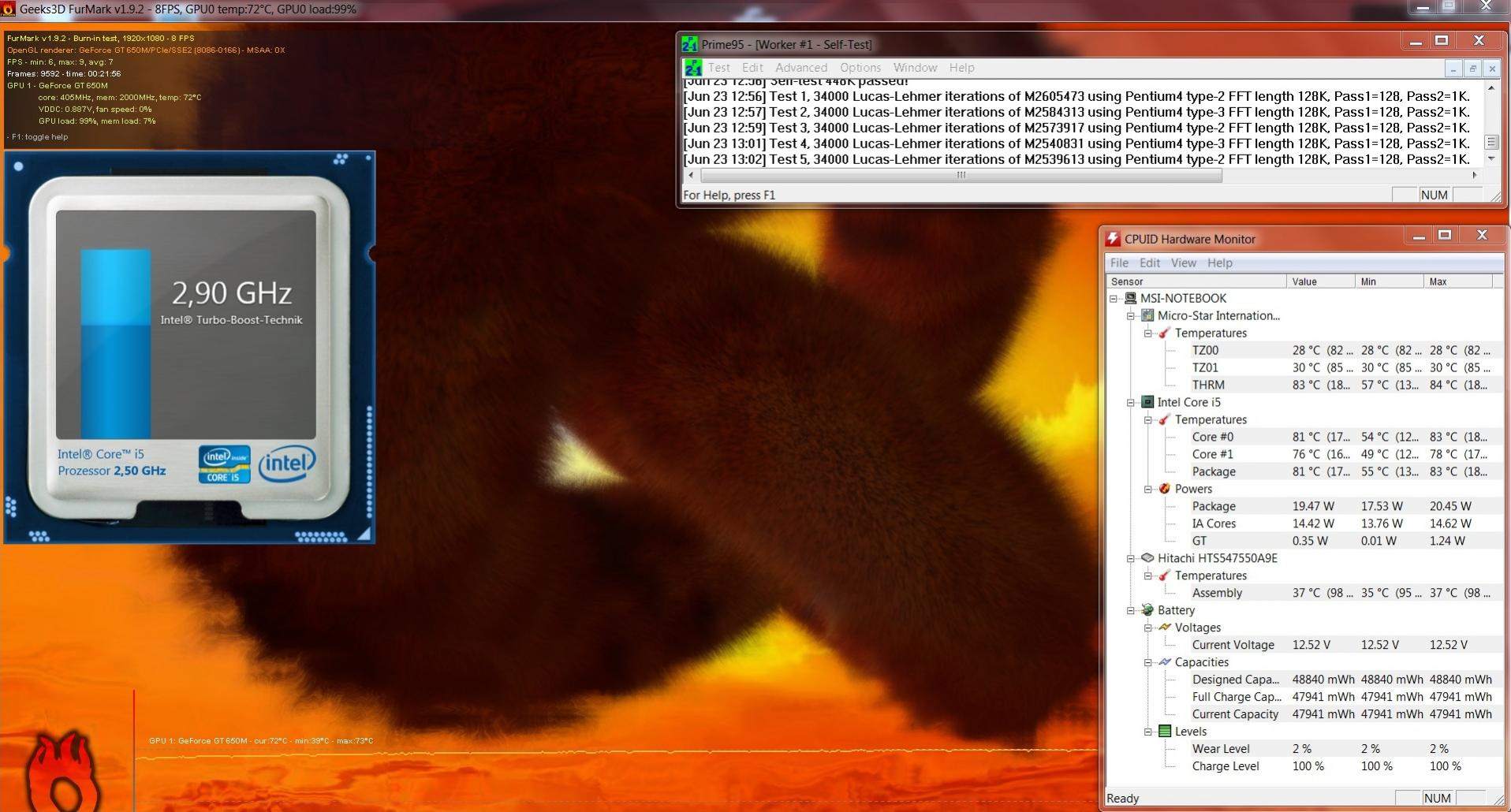Open the Window menu in Prime95
The width and height of the screenshot is (1511, 812).
coord(915,68)
